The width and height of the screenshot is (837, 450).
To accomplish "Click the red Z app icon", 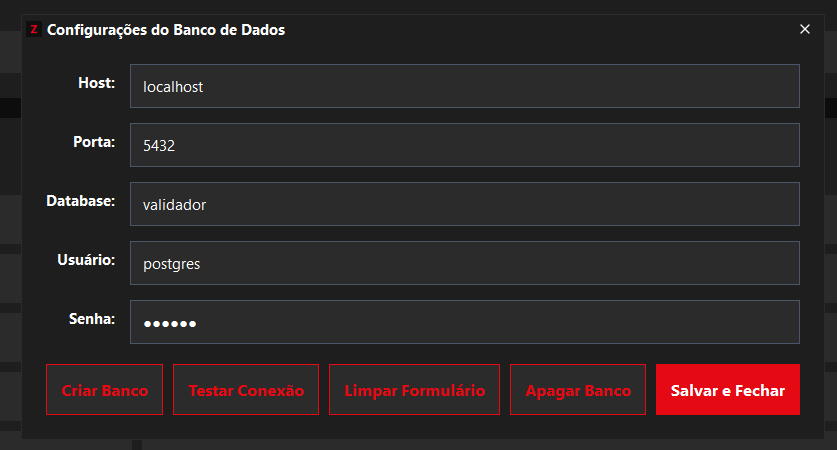I will click(x=34, y=30).
